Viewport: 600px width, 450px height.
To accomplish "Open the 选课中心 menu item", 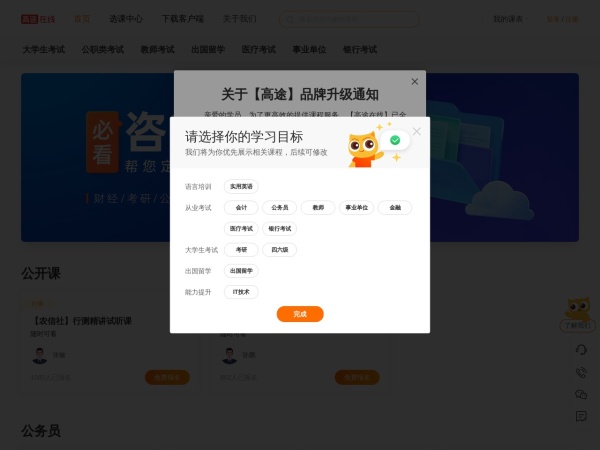I will 125,18.
